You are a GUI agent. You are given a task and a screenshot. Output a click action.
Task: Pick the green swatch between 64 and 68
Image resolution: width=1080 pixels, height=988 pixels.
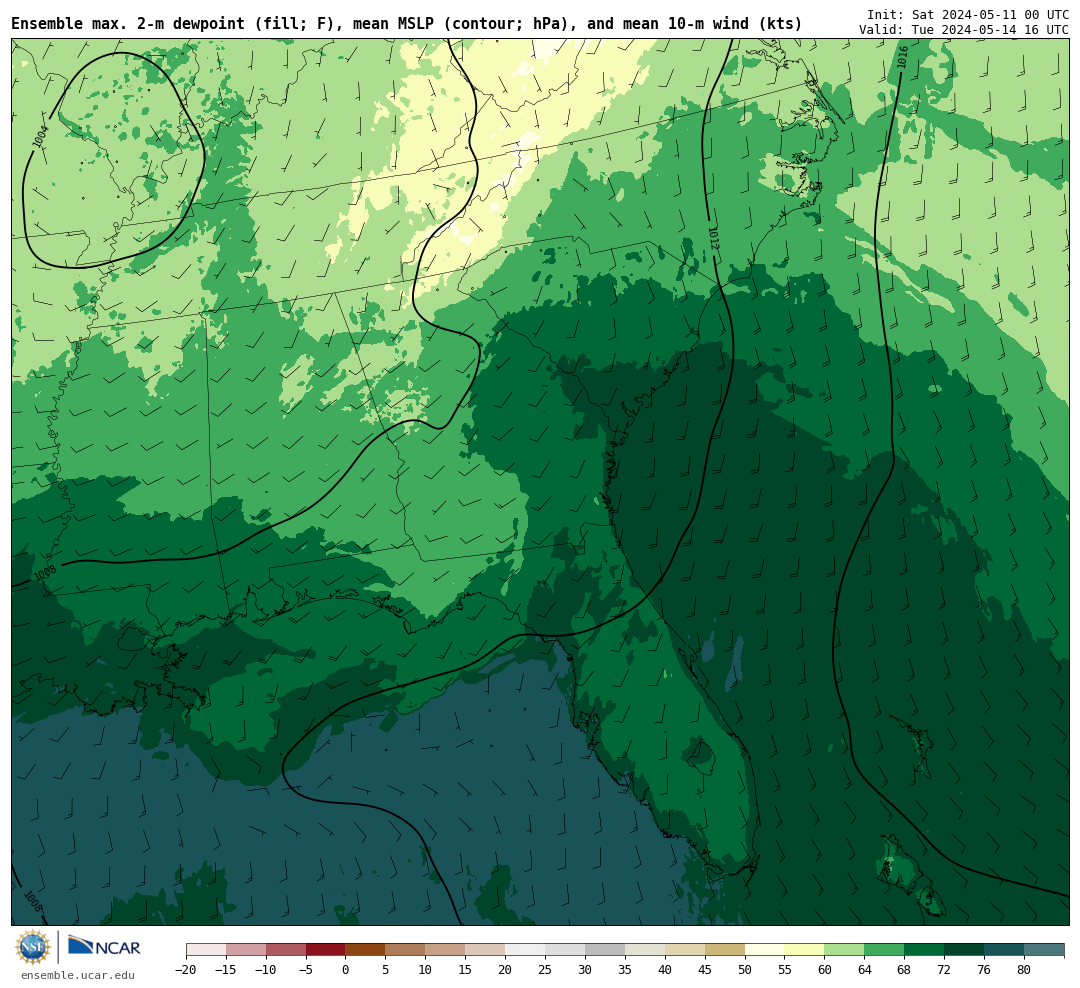click(885, 950)
